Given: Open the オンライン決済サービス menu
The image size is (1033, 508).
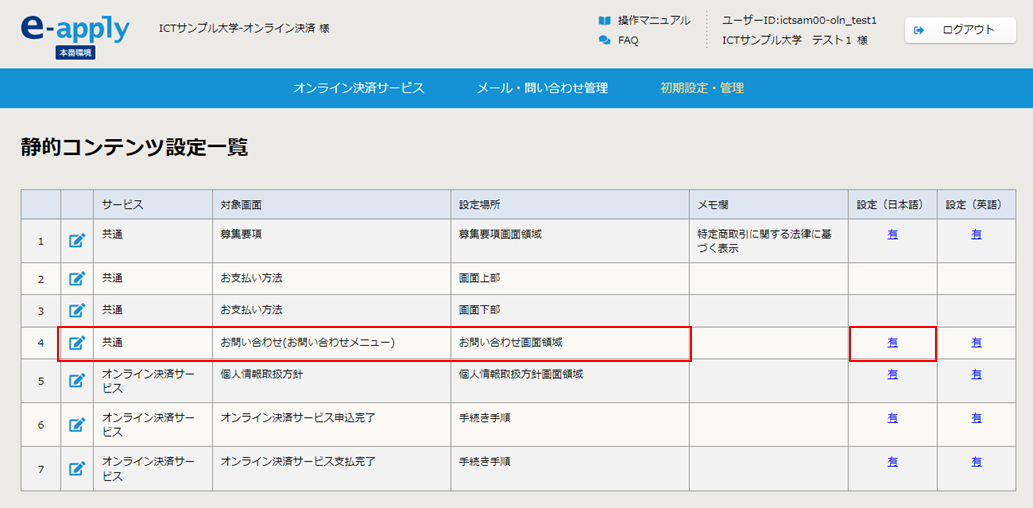Looking at the screenshot, I should [359, 88].
